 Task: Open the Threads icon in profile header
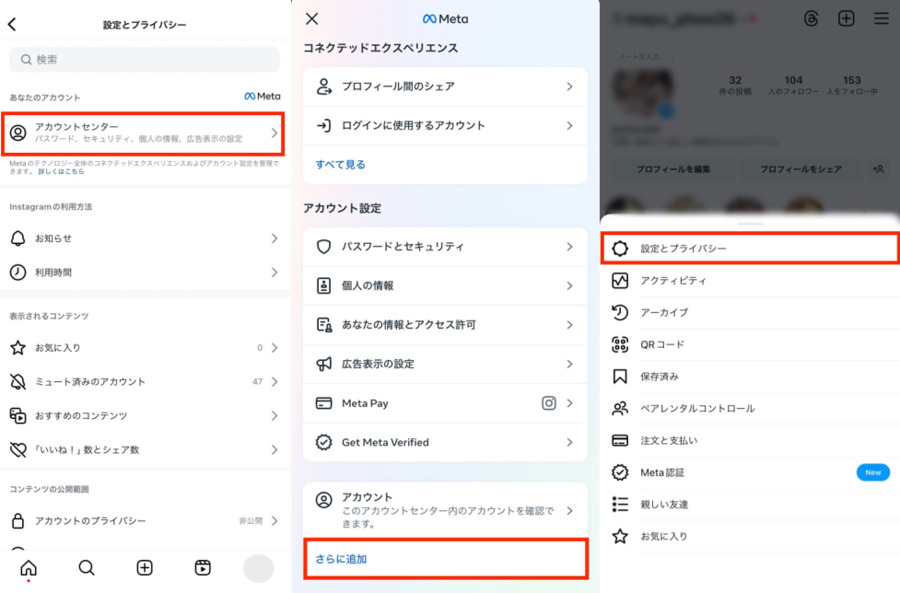(x=812, y=19)
